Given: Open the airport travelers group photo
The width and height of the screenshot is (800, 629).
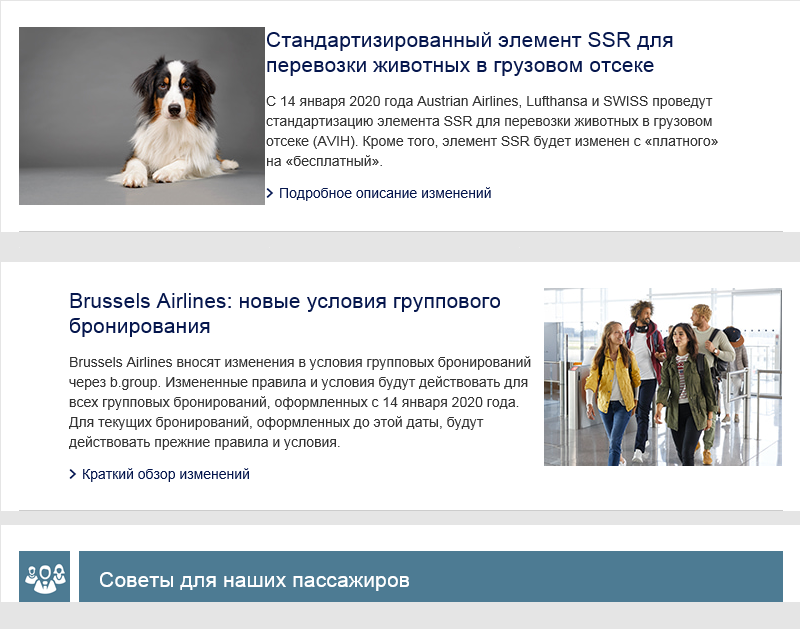Looking at the screenshot, I should (663, 377).
